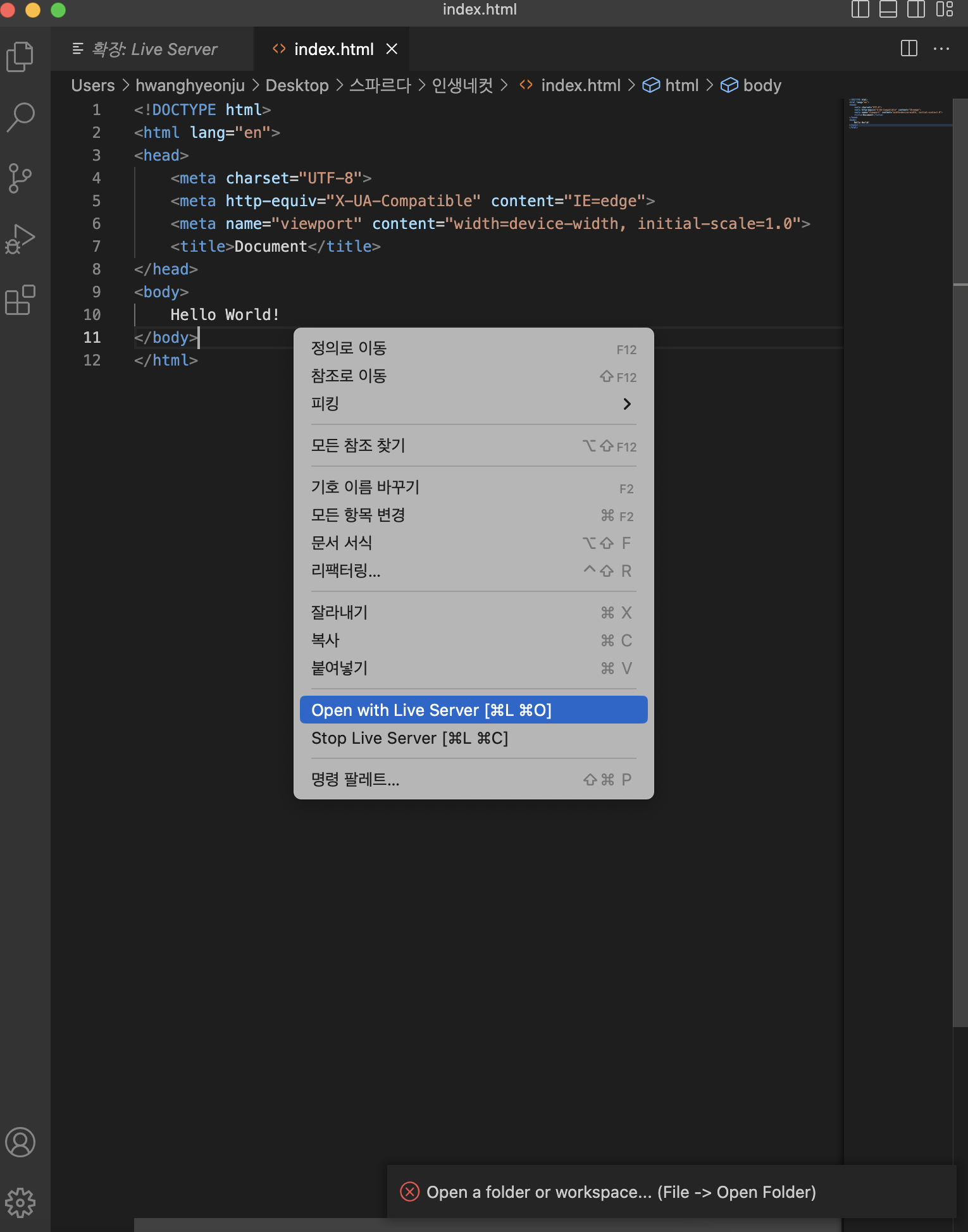Select 모든 항목 변경 menu entry

[473, 515]
